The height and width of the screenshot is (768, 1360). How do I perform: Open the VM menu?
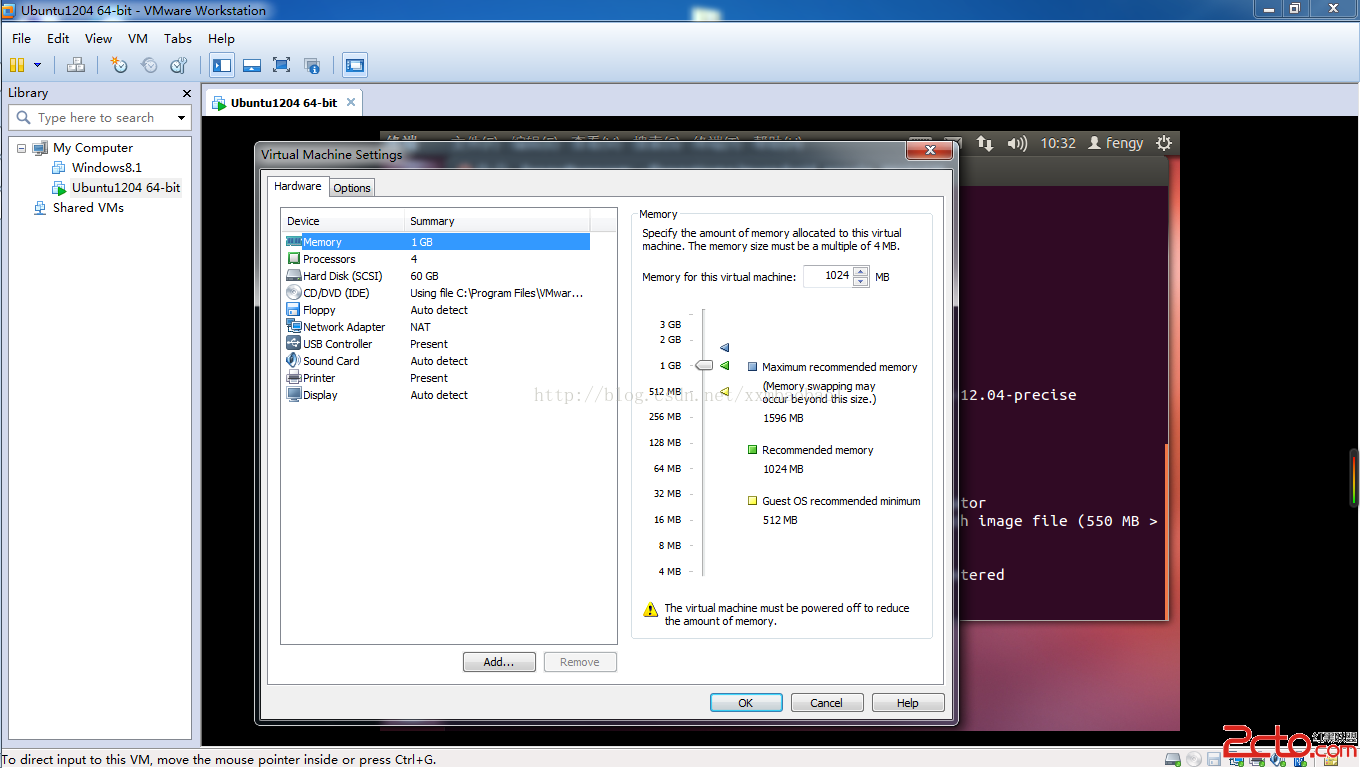point(138,38)
